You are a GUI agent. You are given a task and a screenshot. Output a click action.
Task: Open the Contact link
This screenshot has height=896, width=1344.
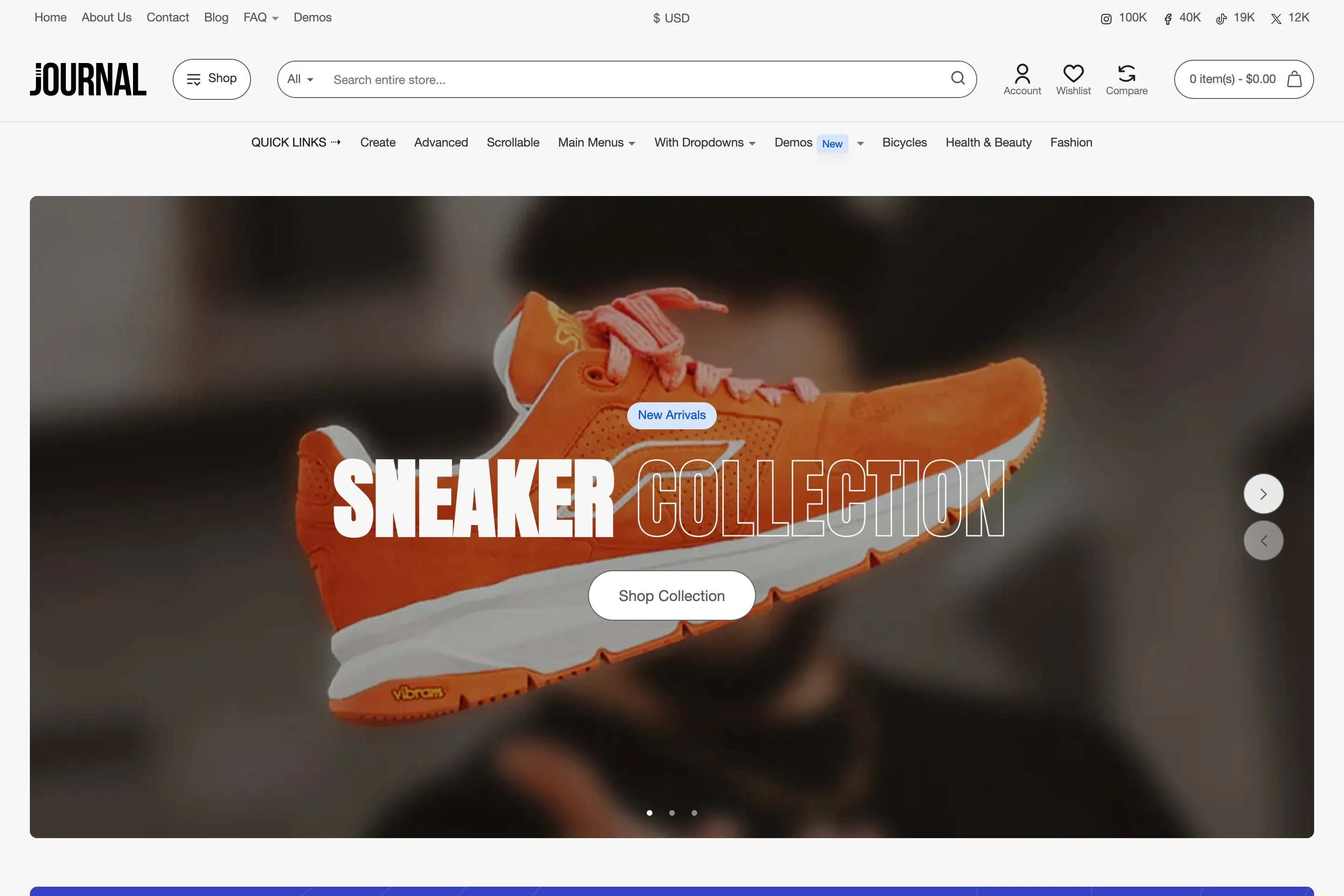tap(168, 18)
